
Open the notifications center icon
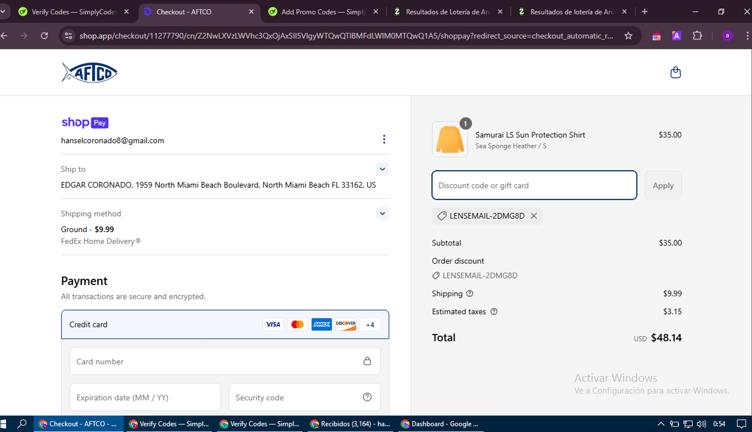click(x=741, y=424)
